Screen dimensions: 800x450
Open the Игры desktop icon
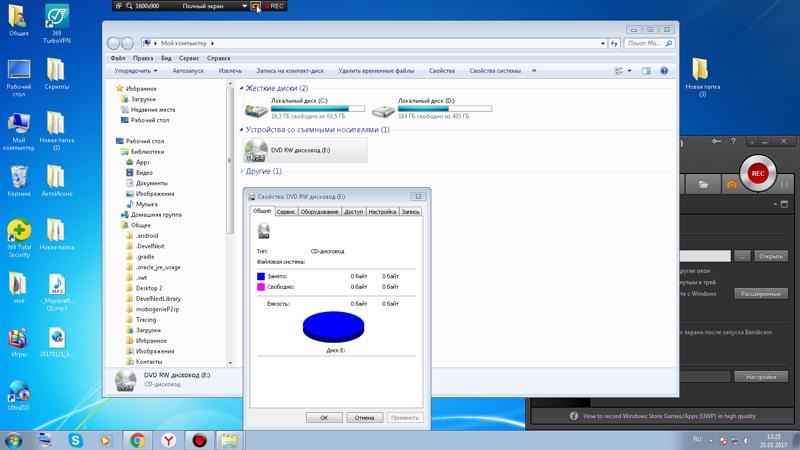(x=18, y=343)
